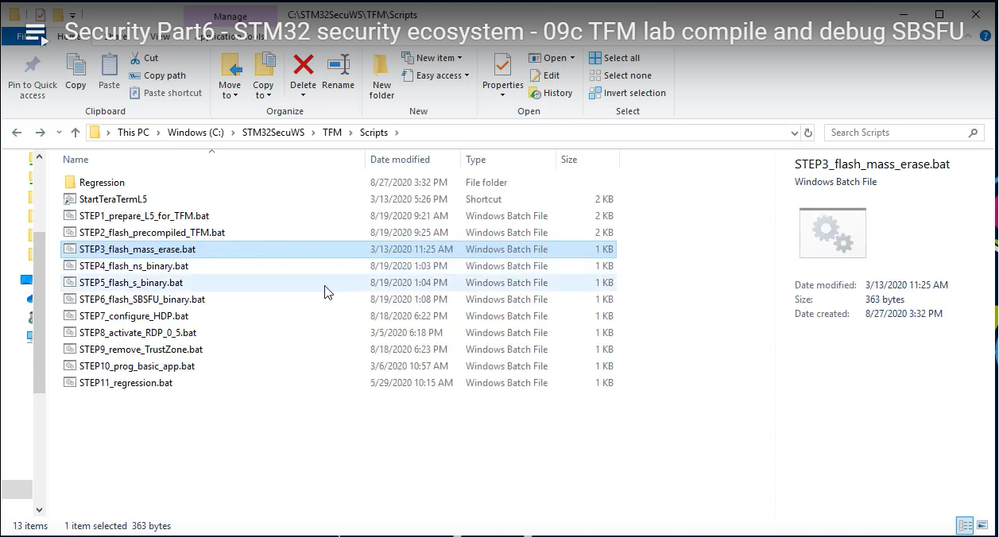Click Copy path command

(157, 75)
